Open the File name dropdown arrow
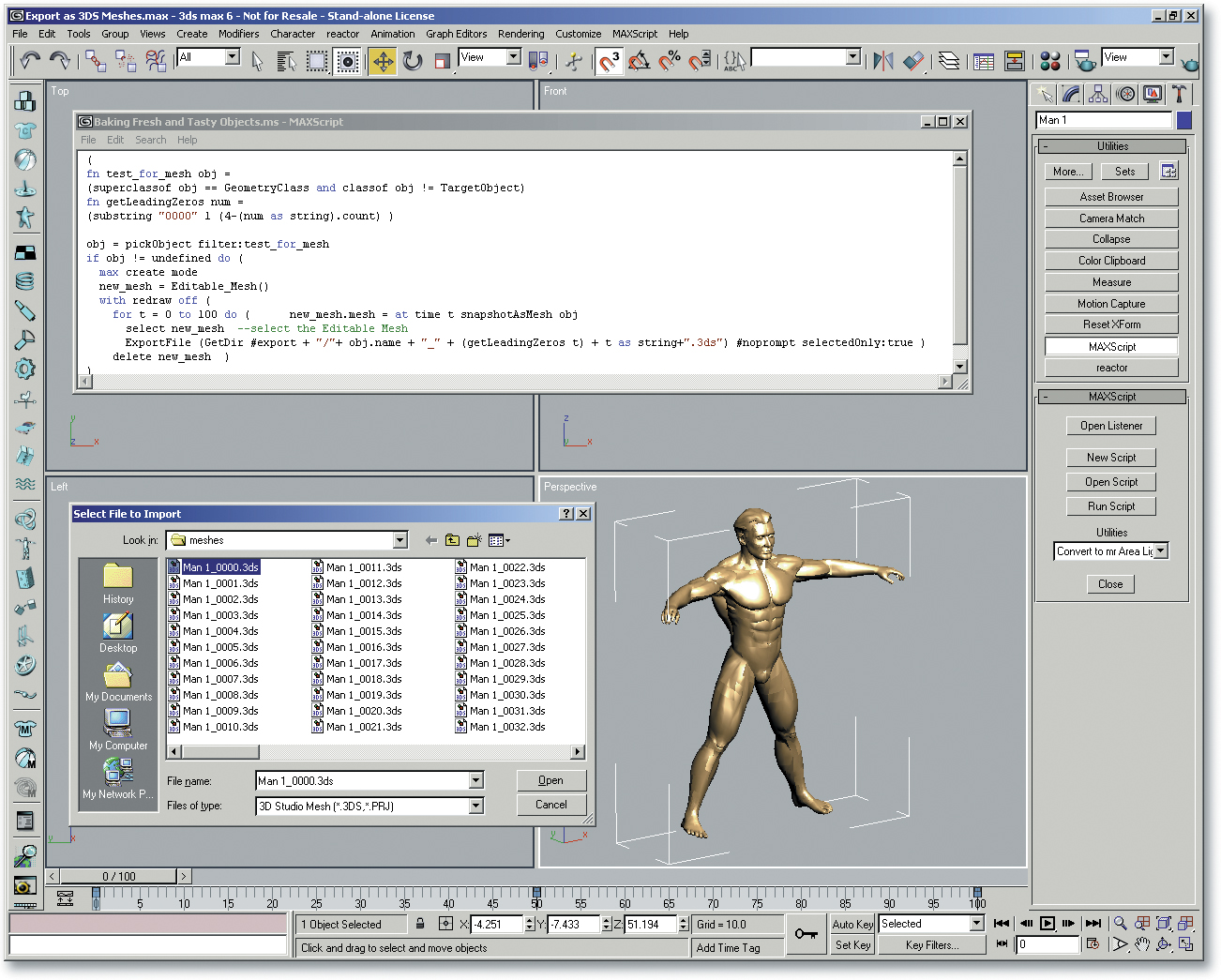The width and height of the screenshot is (1221, 980). coord(476,780)
